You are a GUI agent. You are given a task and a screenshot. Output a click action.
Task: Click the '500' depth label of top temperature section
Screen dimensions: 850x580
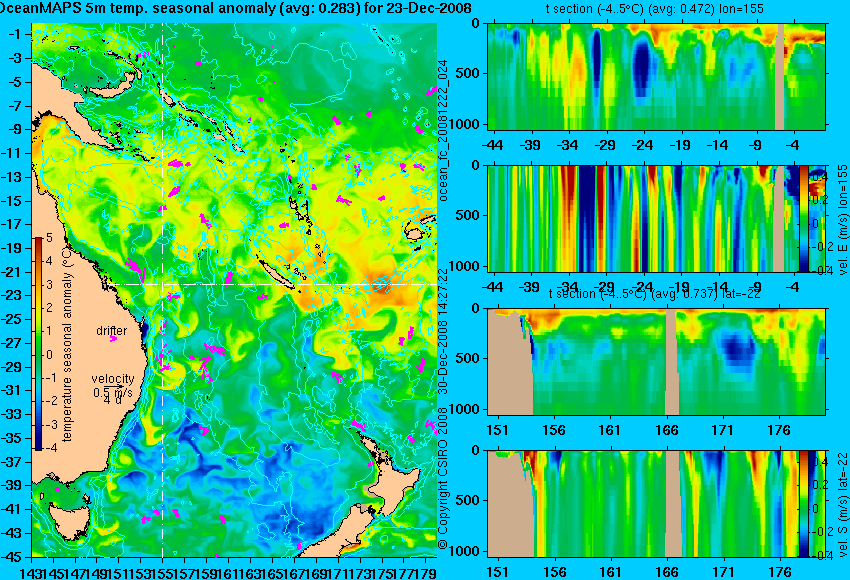470,73
